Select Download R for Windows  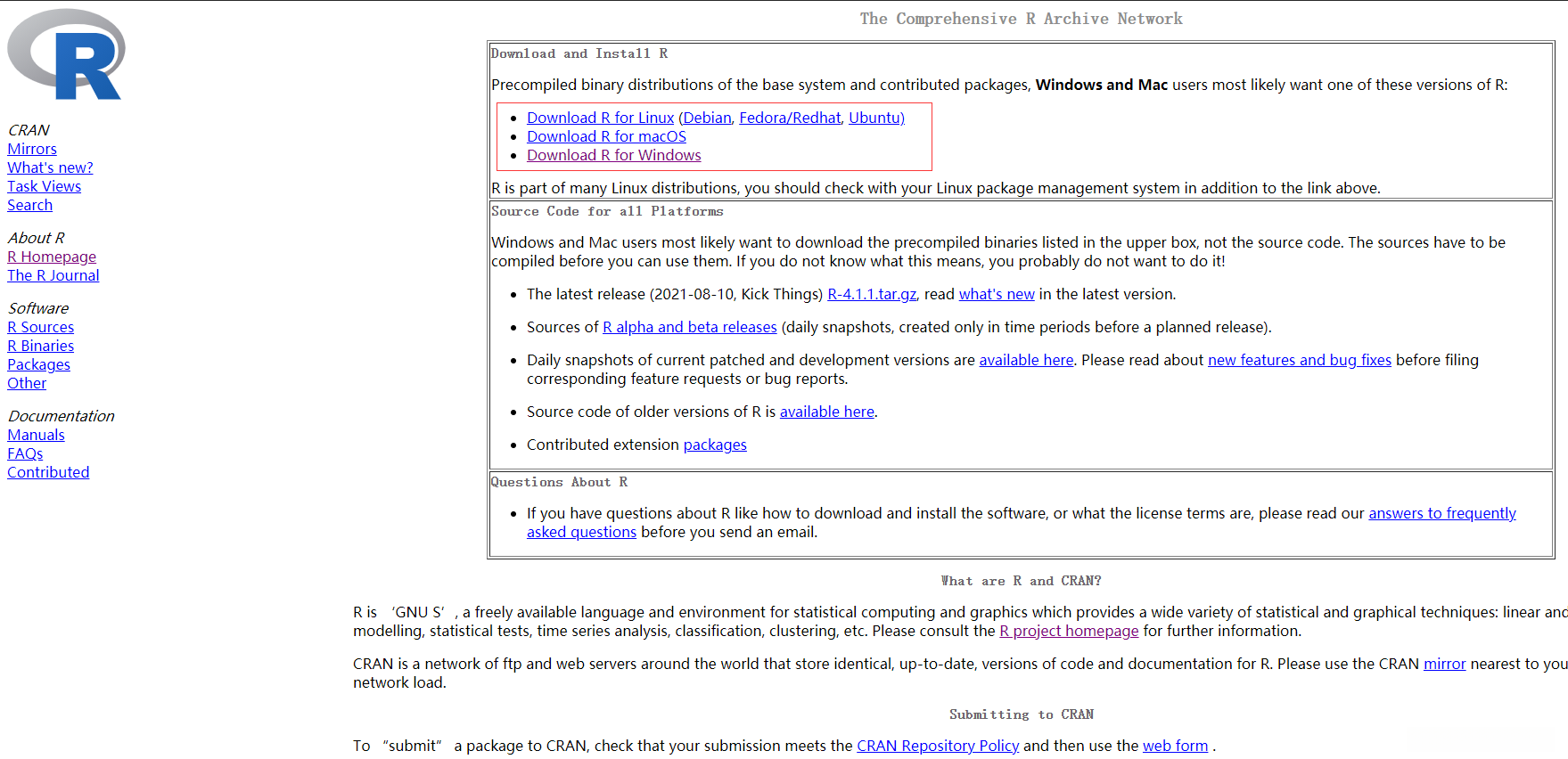613,155
